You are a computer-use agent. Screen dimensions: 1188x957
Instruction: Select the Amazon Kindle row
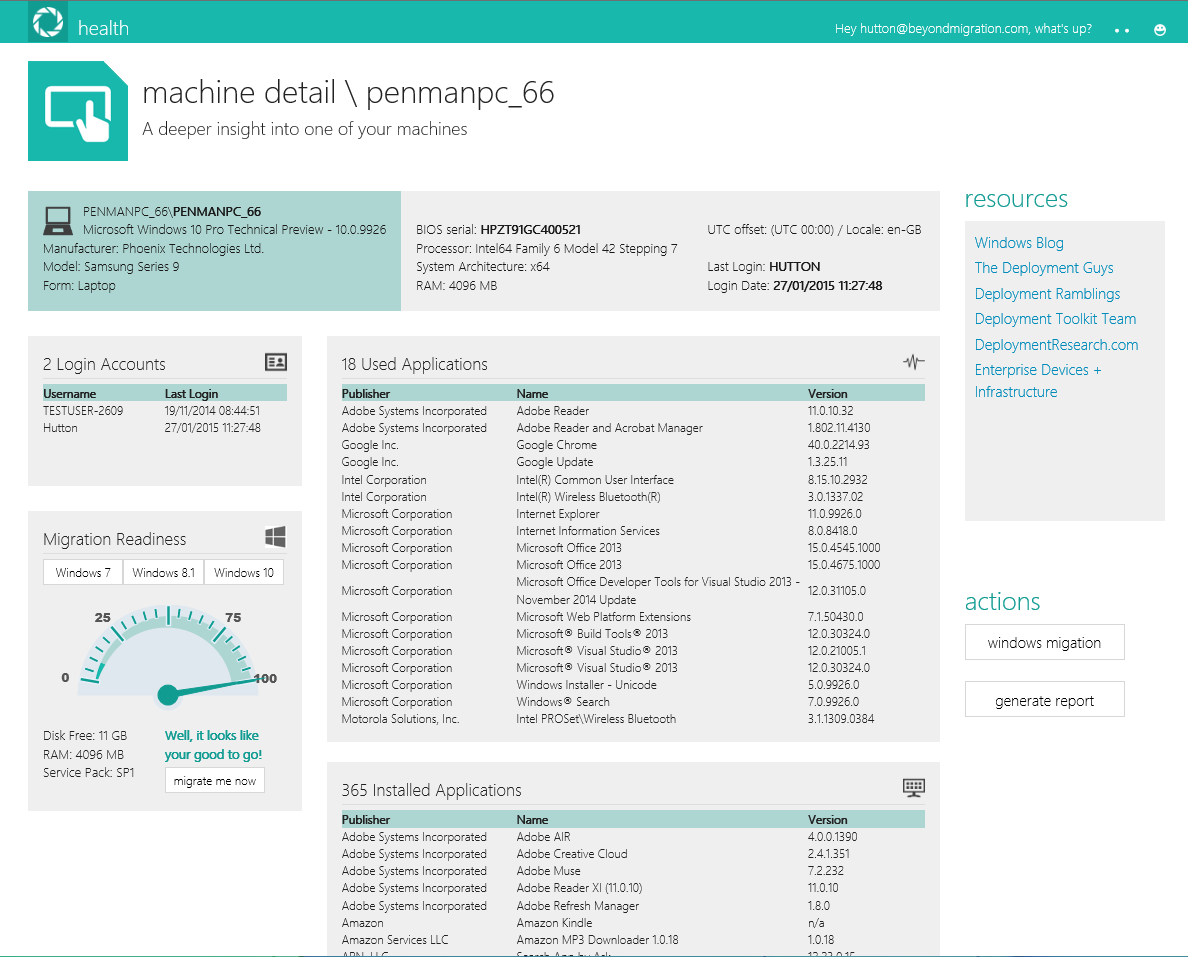coord(633,923)
